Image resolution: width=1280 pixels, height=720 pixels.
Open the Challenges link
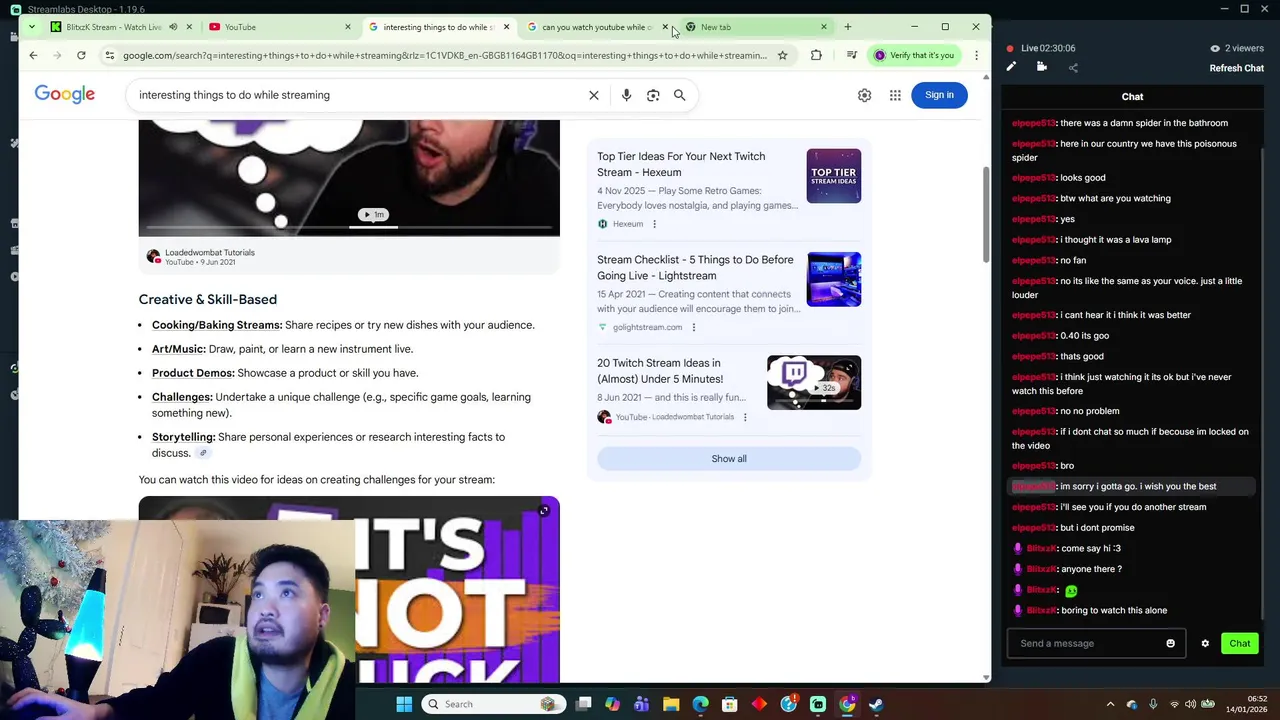point(182,397)
